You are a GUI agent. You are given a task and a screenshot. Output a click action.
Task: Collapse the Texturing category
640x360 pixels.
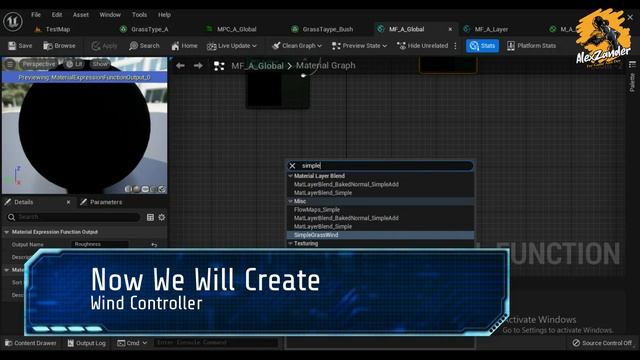point(290,243)
